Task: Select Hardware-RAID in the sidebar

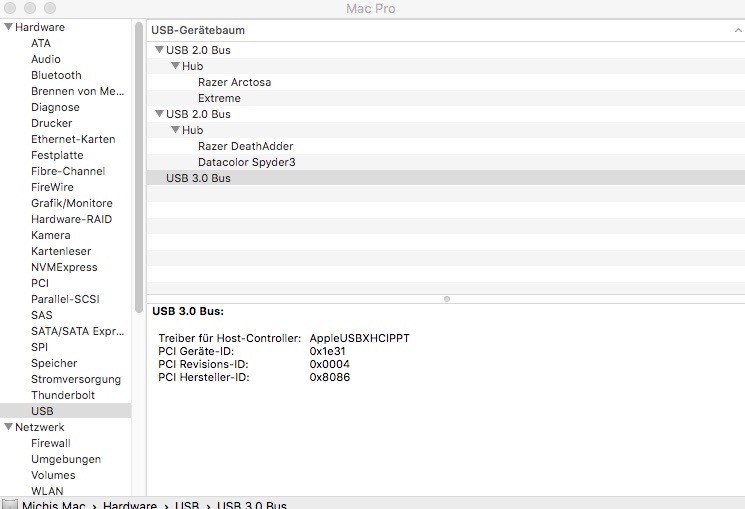Action: [x=71, y=219]
